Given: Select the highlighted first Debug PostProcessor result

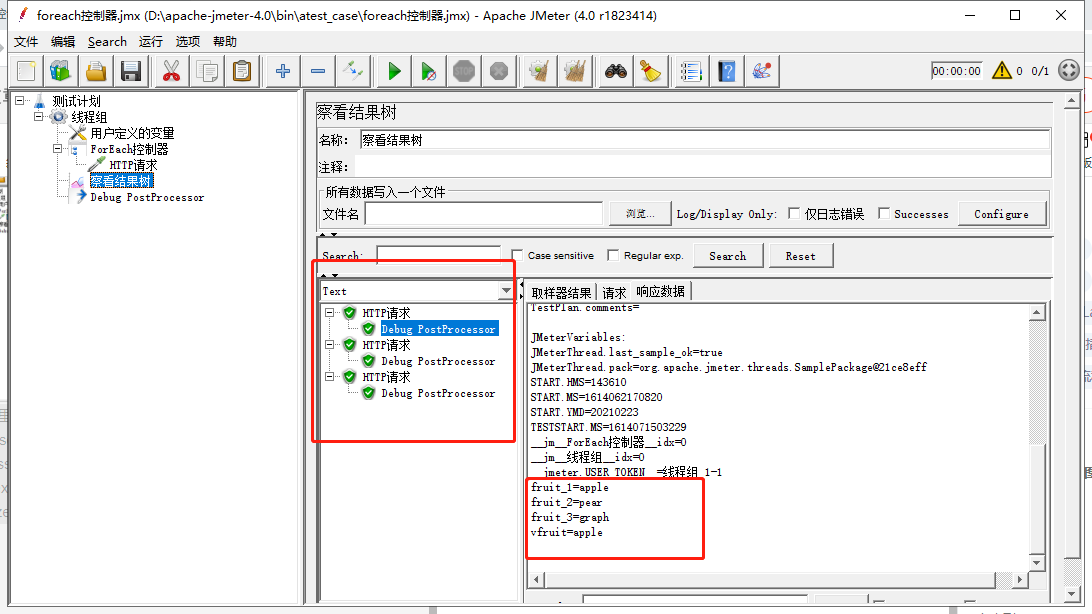Looking at the screenshot, I should 439,329.
